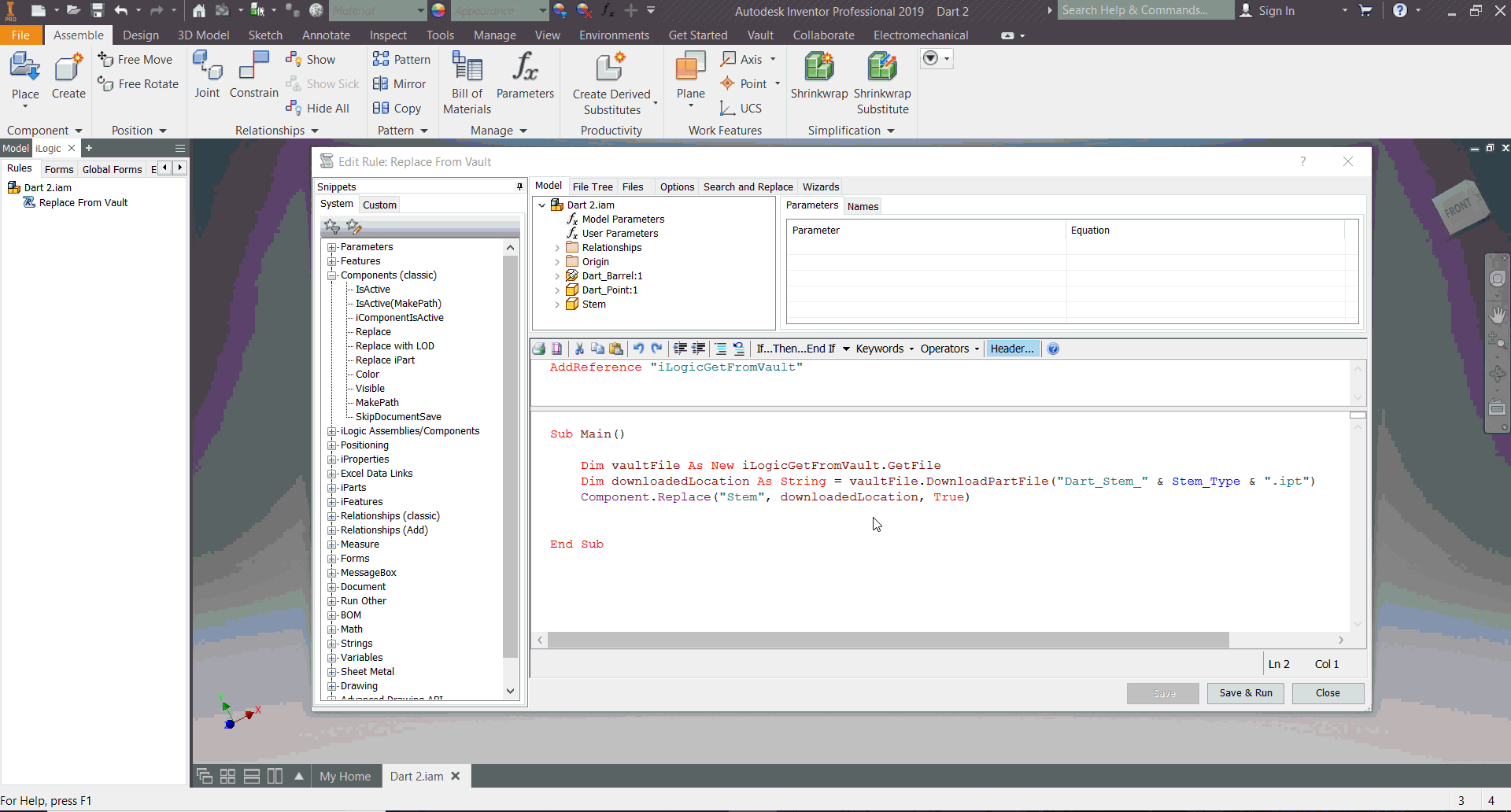Viewport: 1511px width, 812px height.
Task: Select the Free Move tool
Action: click(x=135, y=60)
